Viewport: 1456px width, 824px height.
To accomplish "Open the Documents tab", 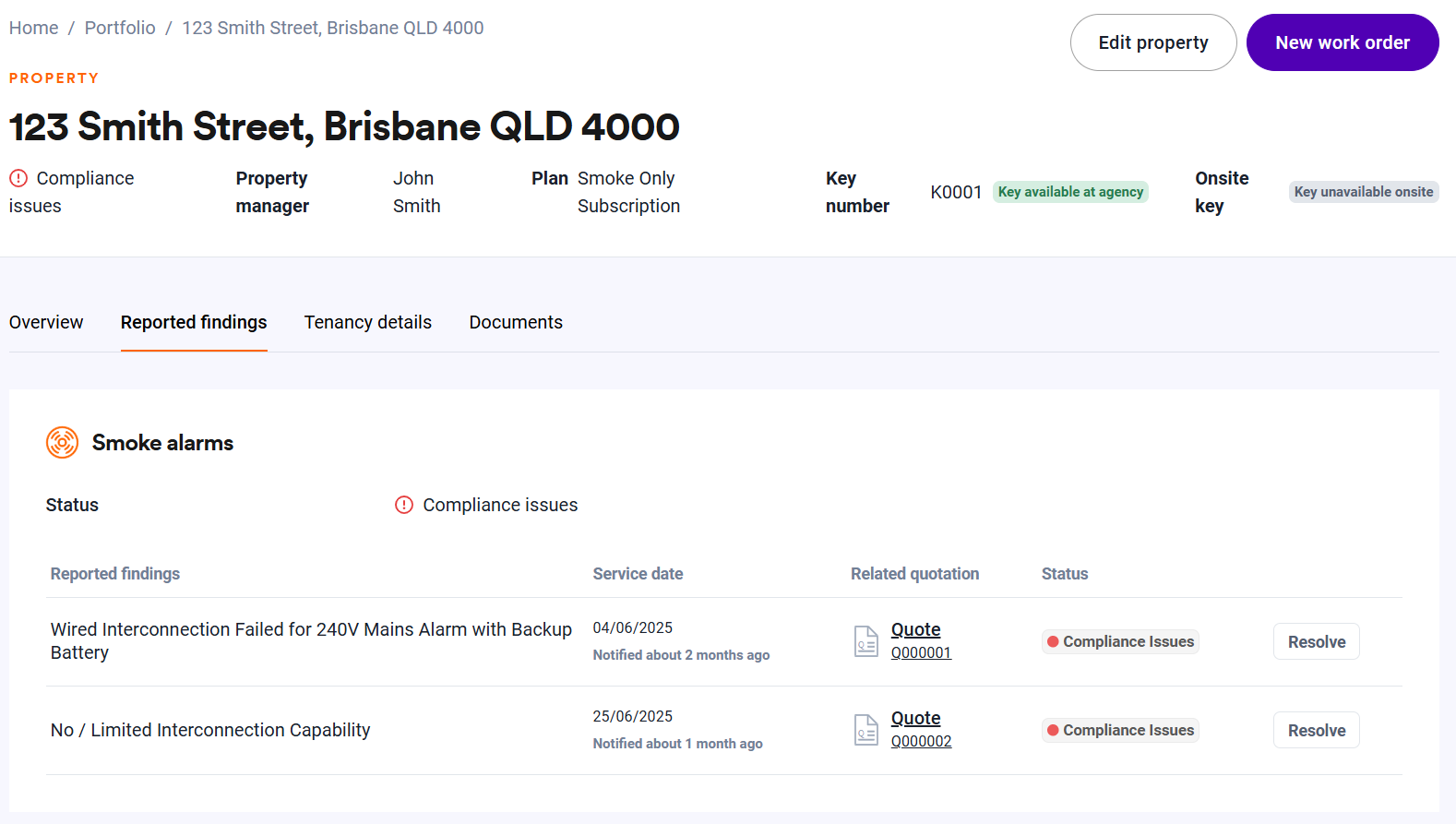I will [516, 322].
